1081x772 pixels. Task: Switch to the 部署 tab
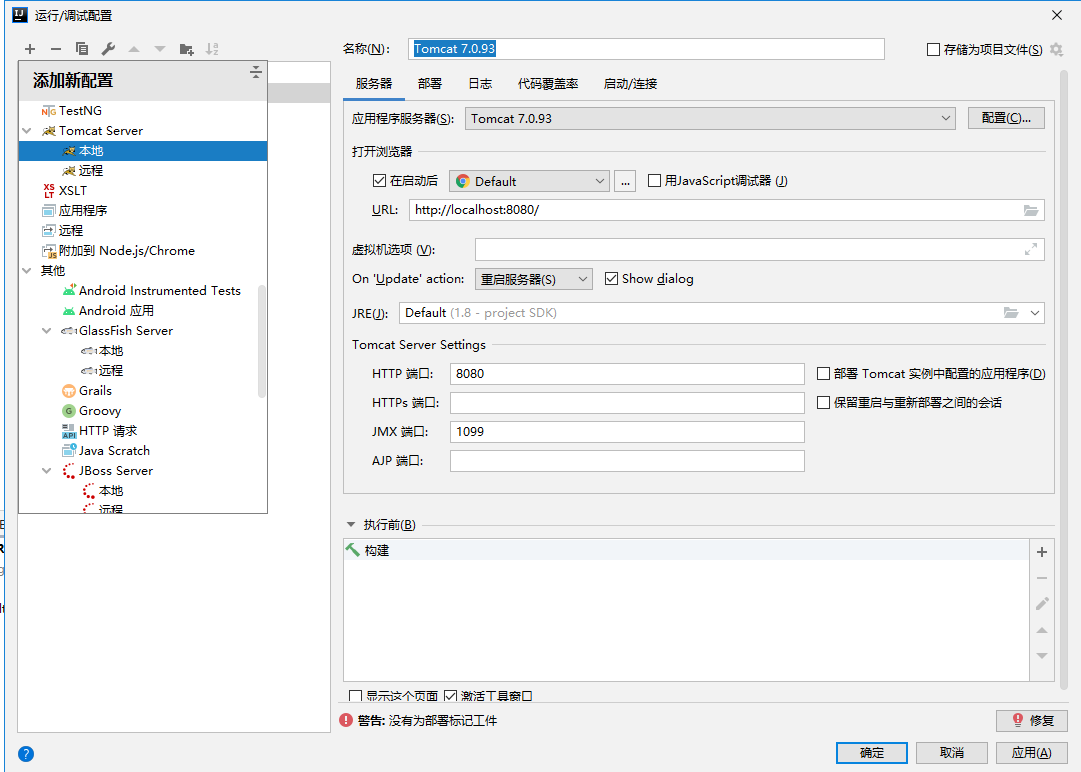coord(430,84)
